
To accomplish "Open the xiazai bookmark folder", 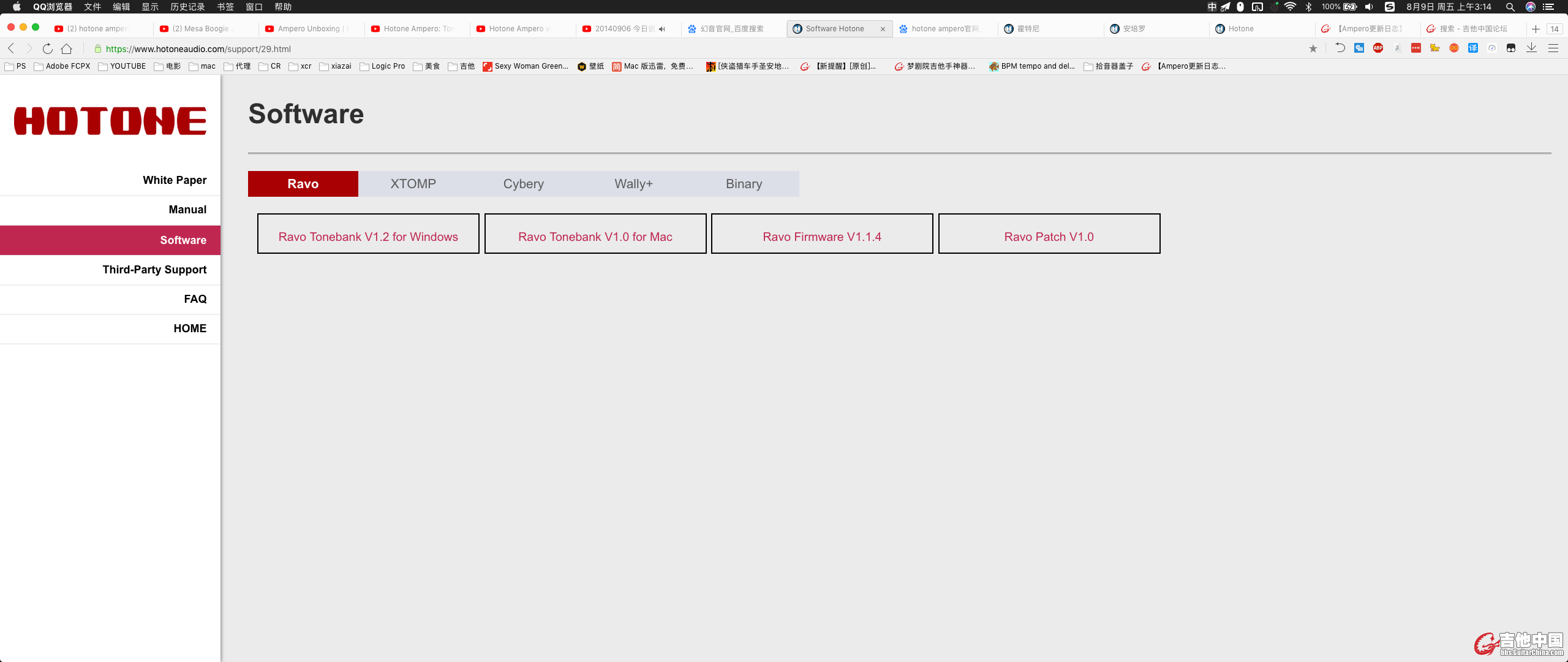I will point(335,66).
